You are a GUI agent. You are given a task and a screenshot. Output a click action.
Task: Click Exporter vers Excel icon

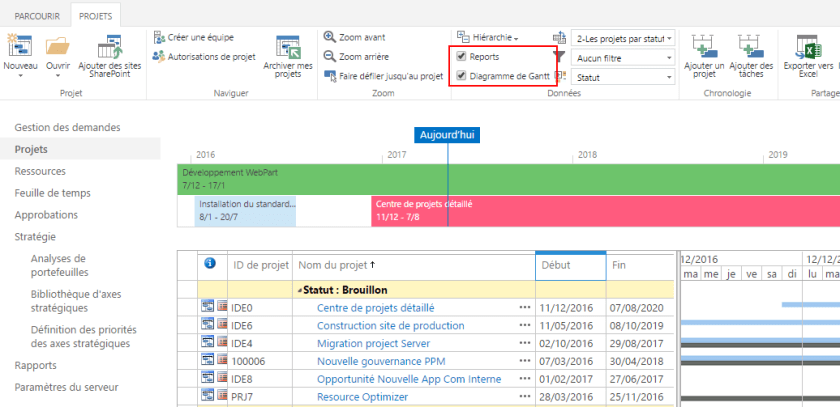click(x=808, y=48)
